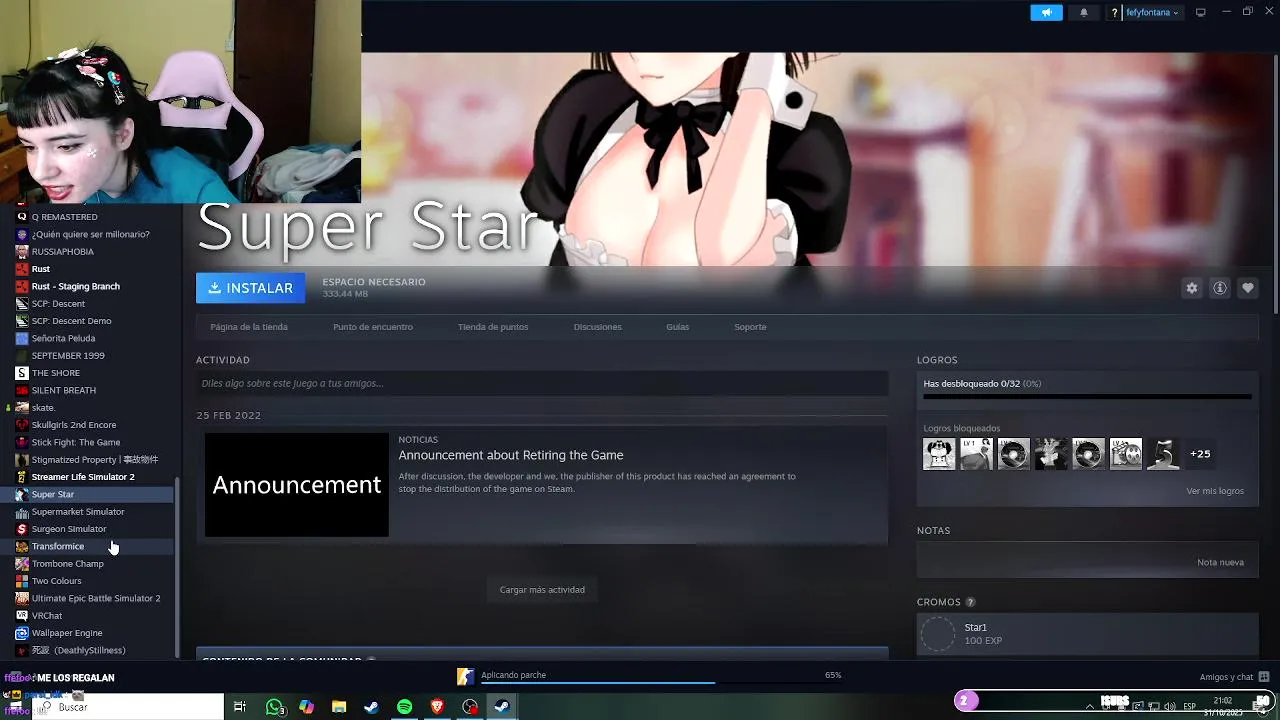Select Streamer Life Simulator 2 in library

click(x=82, y=477)
